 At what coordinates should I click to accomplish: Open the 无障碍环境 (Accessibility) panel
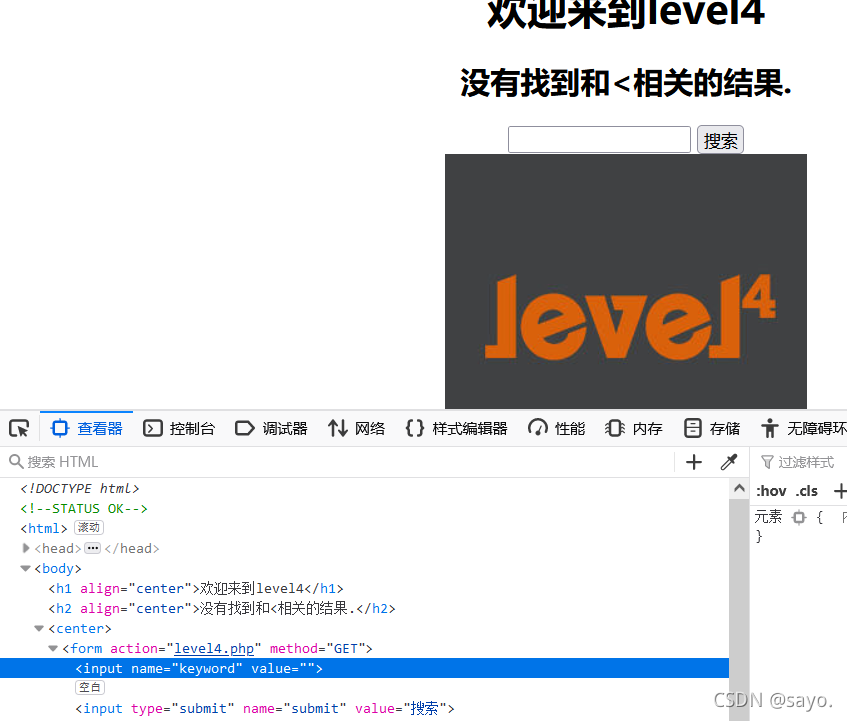coord(801,427)
